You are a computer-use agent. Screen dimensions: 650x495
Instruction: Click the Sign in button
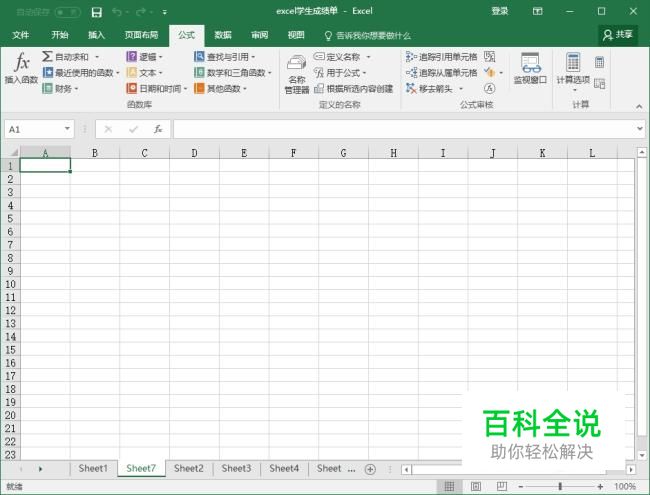(x=500, y=12)
